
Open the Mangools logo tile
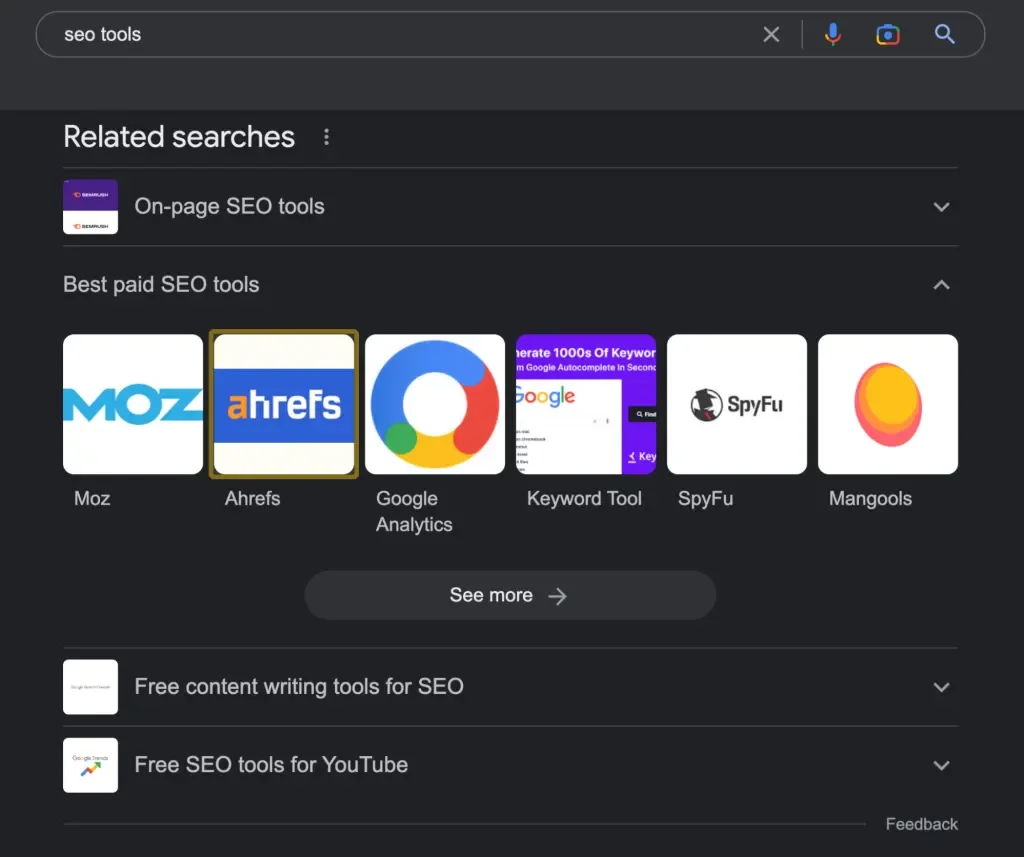888,404
